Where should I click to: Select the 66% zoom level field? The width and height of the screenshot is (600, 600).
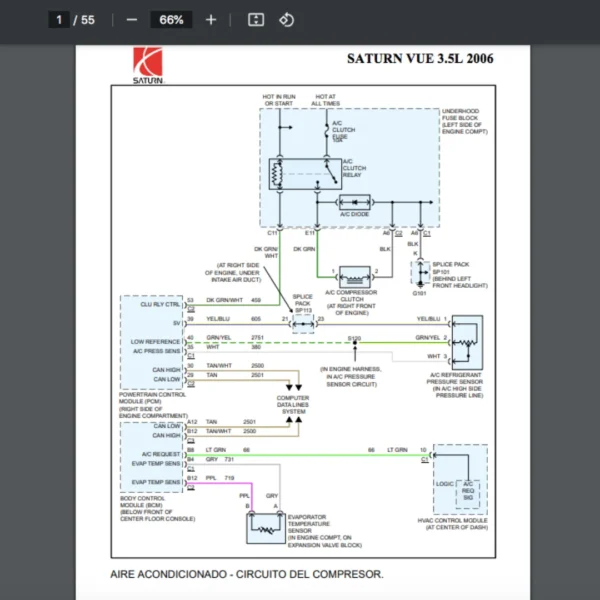[x=171, y=20]
